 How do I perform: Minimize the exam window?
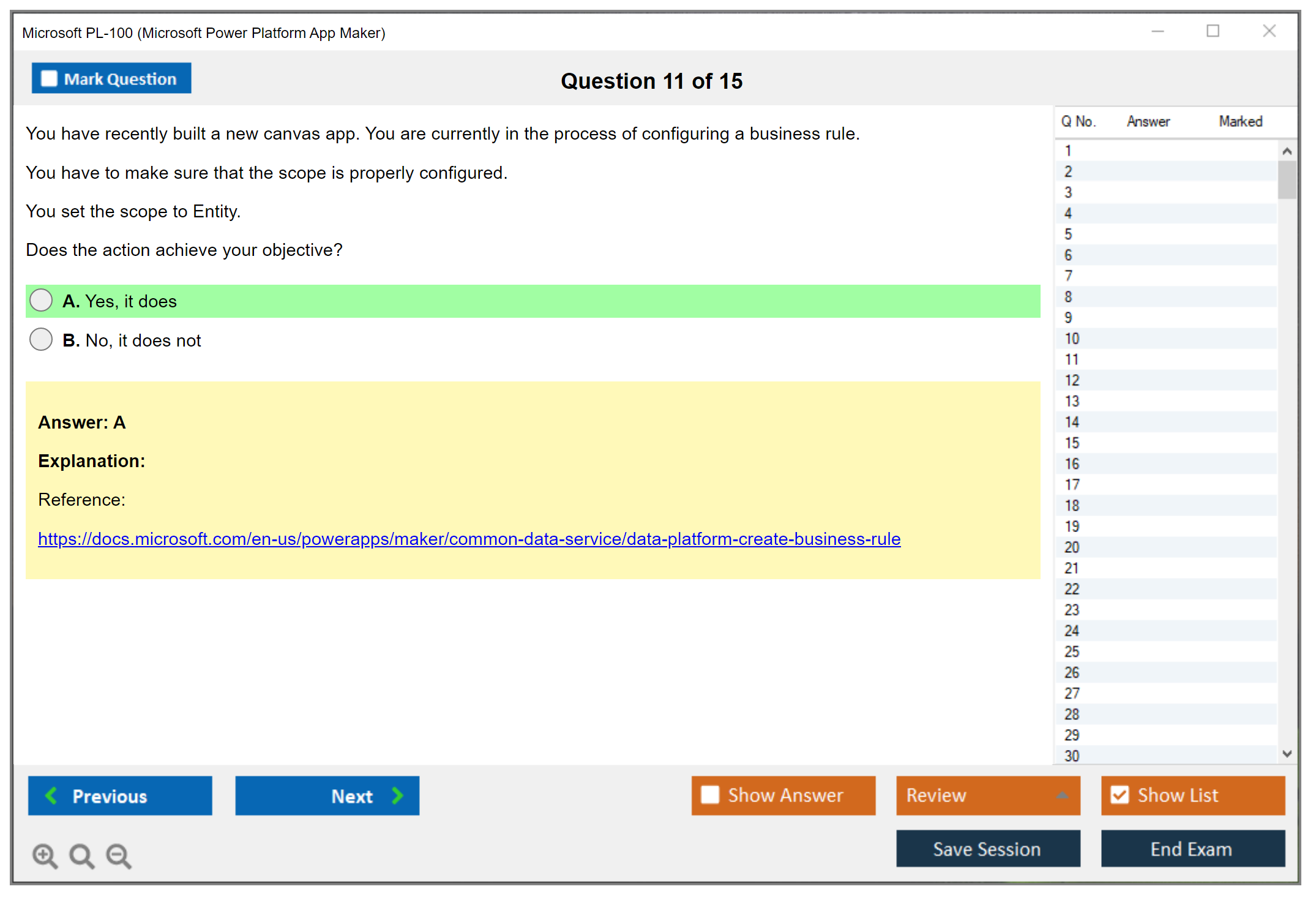tap(1157, 31)
